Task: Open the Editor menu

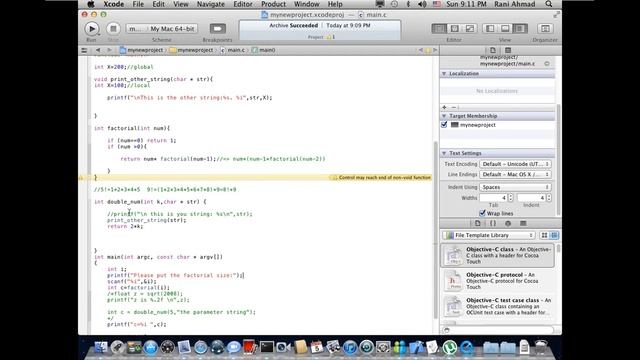Action: coord(243,4)
